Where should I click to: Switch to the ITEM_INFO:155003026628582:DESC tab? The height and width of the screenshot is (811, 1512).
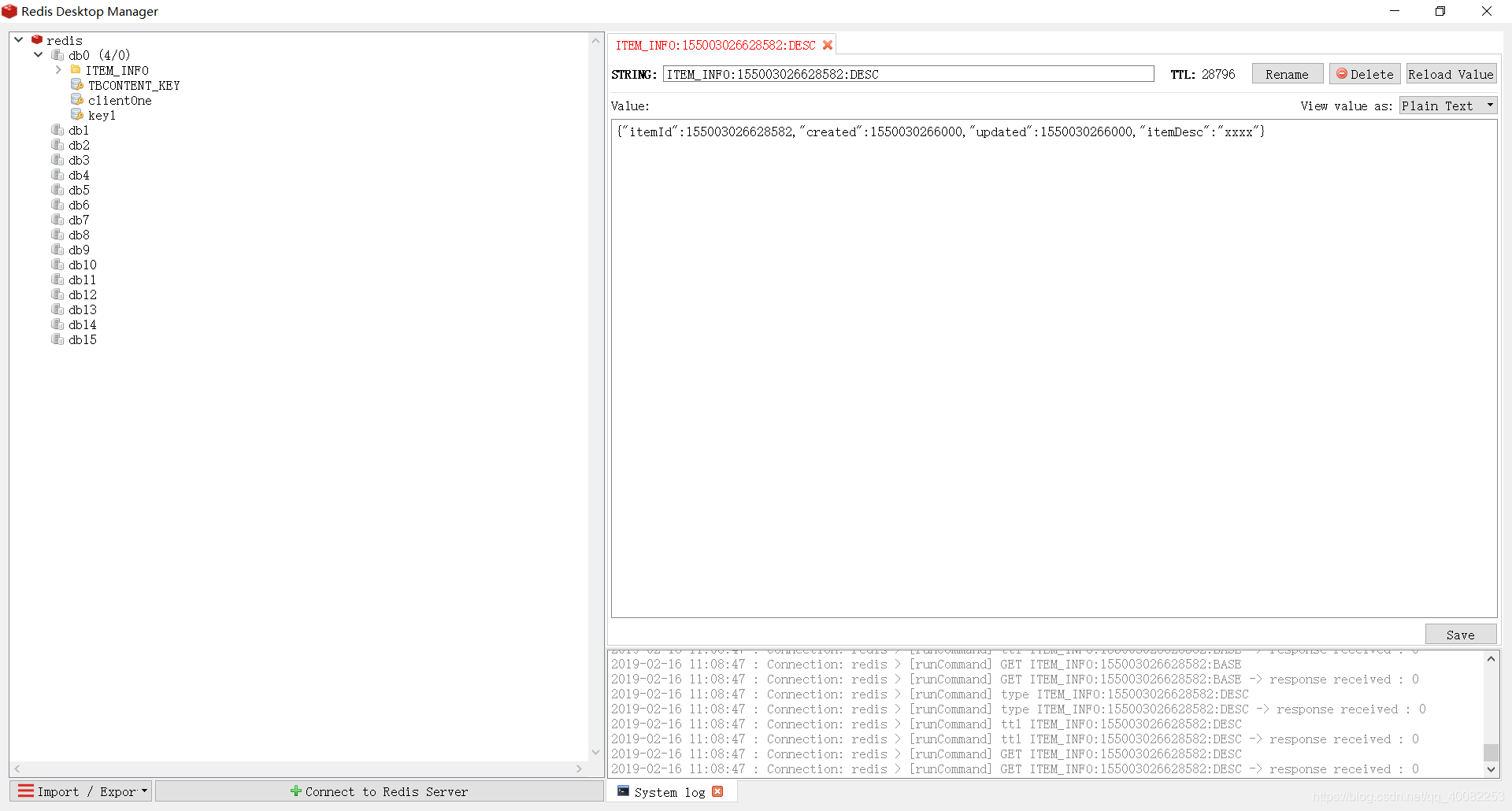coord(715,45)
